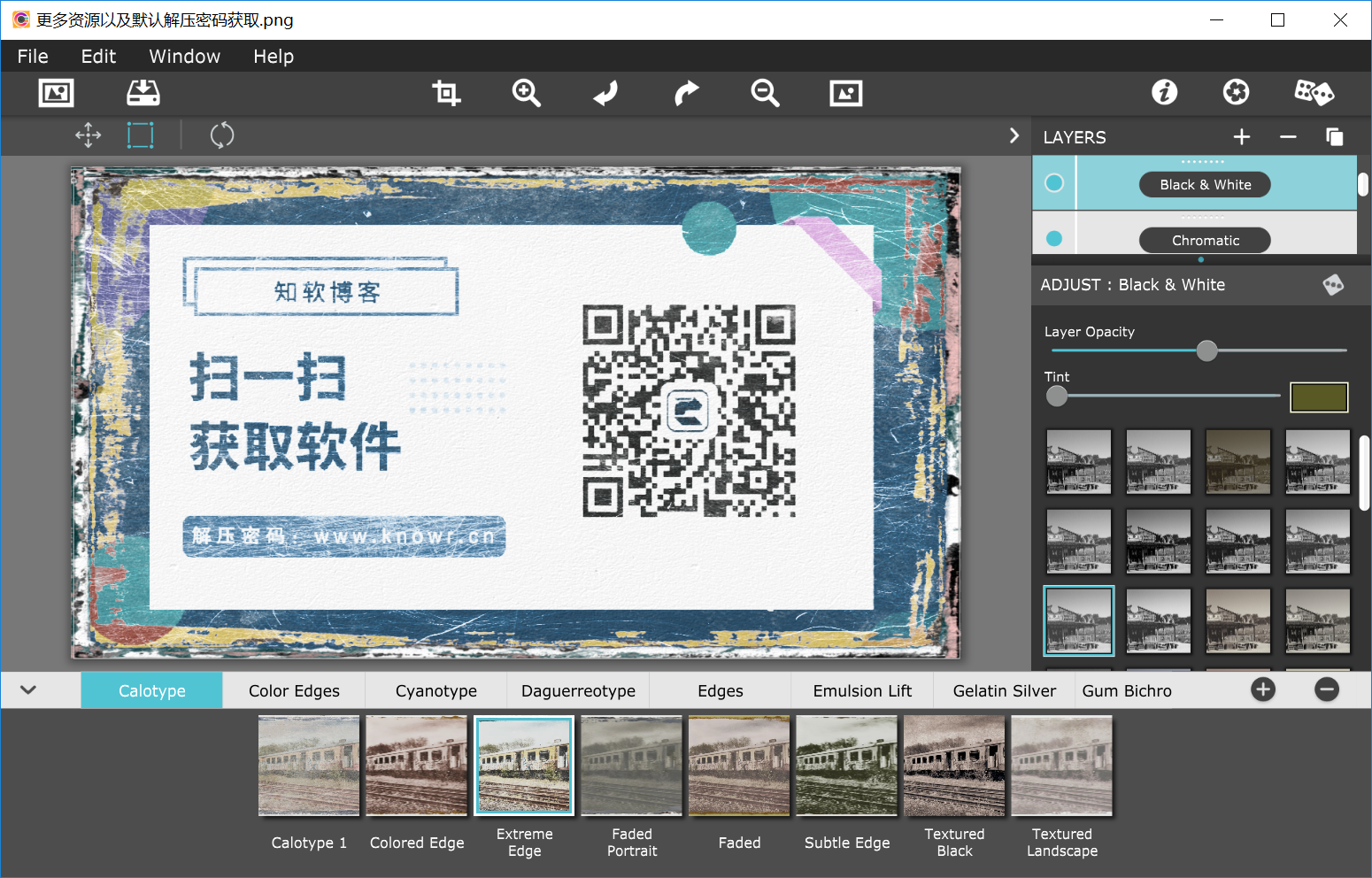Click the adjust presets scrollbar
This screenshot has height=878, width=1372.
[x=1364, y=474]
